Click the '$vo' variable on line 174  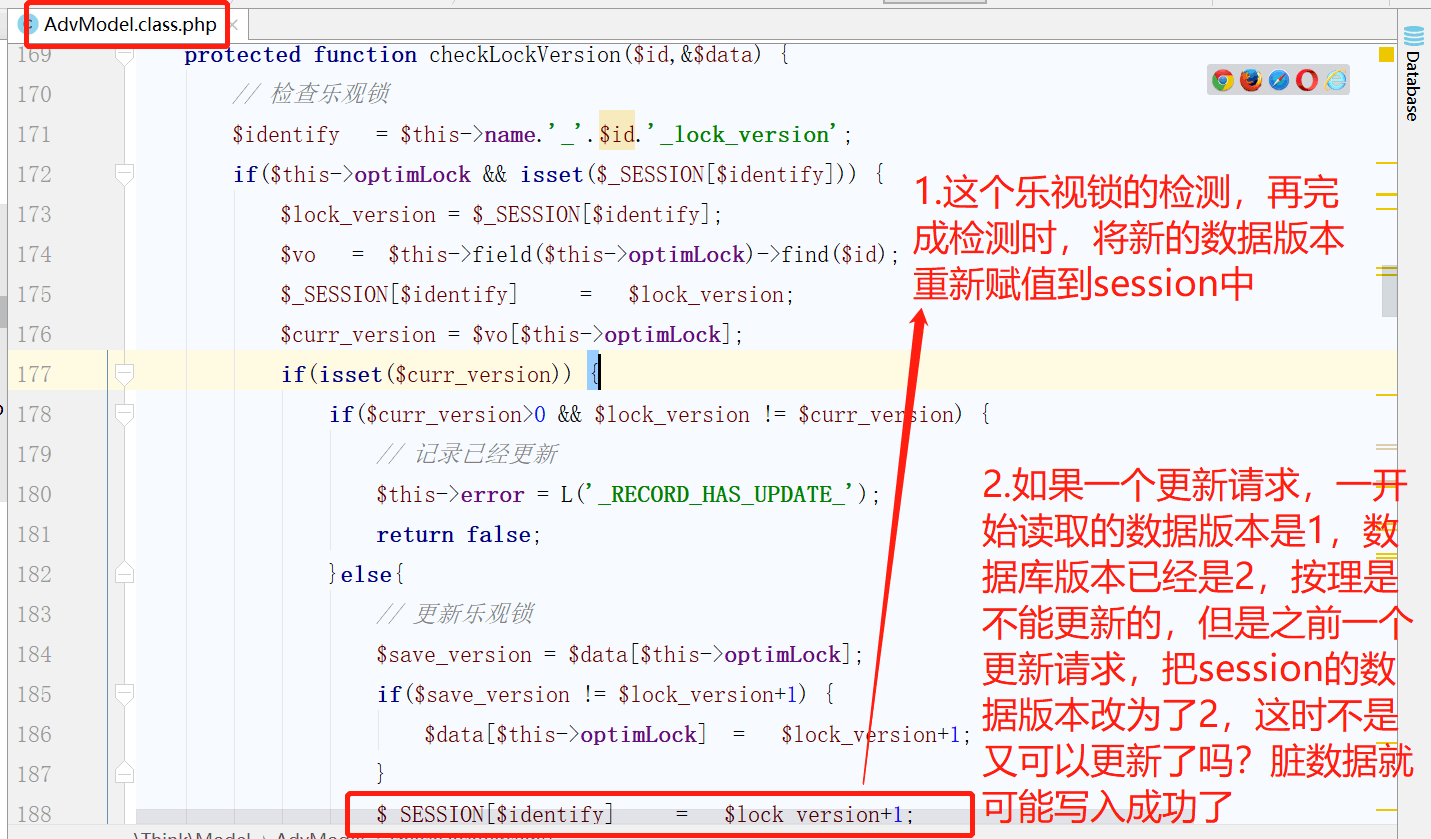click(x=298, y=254)
